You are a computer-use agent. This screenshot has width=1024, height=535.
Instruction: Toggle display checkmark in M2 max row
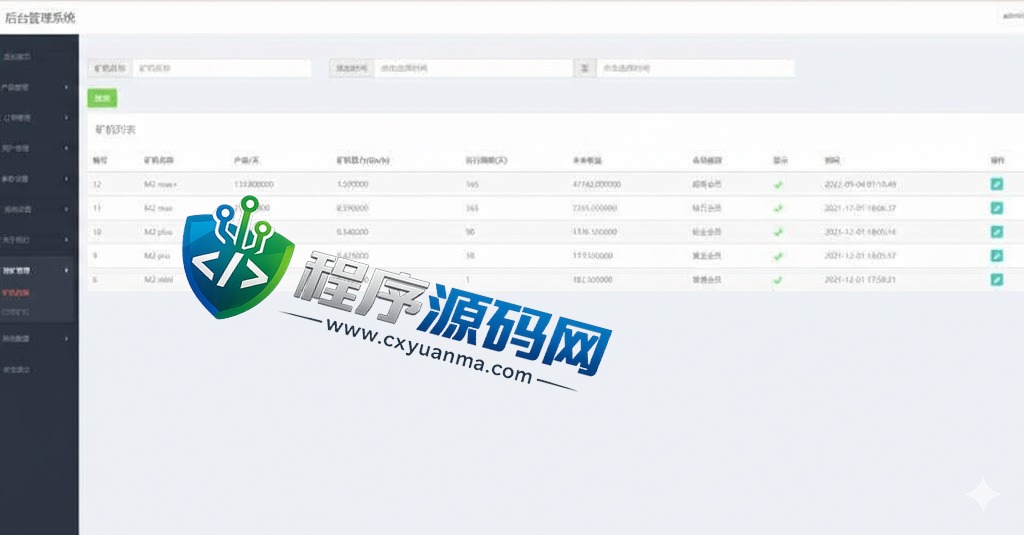click(x=778, y=208)
